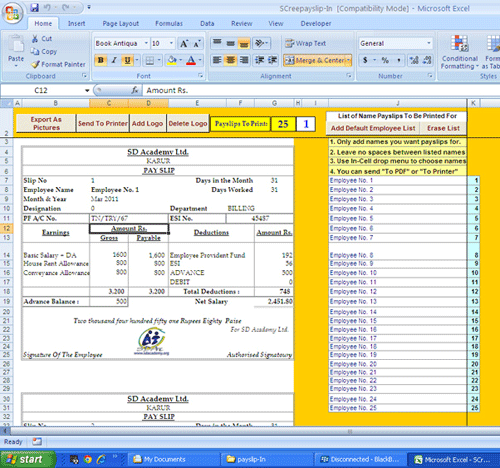Center text horizontally in cell
Image resolution: width=500 pixels, height=468 pixels.
[231, 60]
